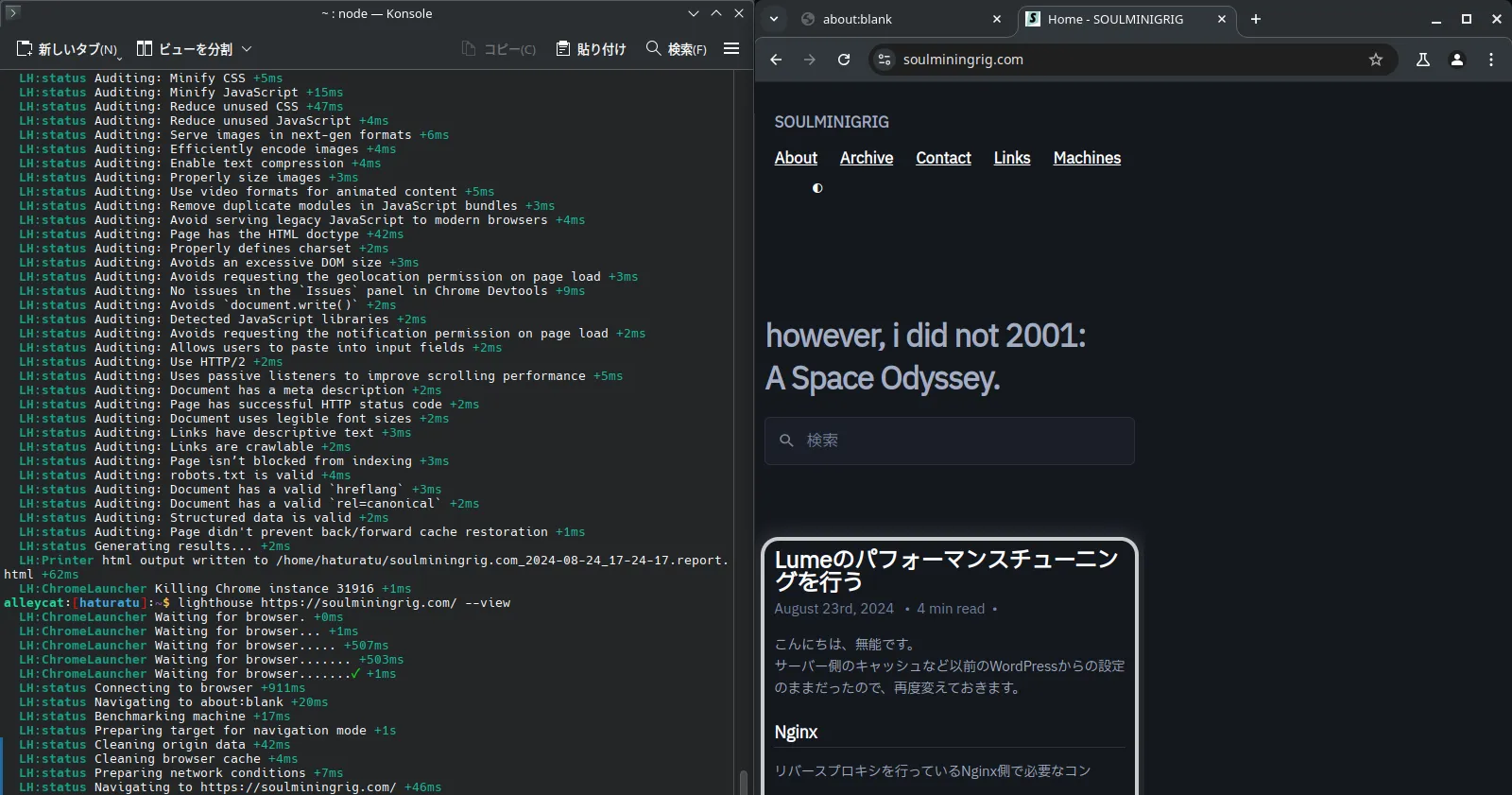Click 'however, i did not 2001' heading
The height and width of the screenshot is (795, 1512).
tap(926, 357)
